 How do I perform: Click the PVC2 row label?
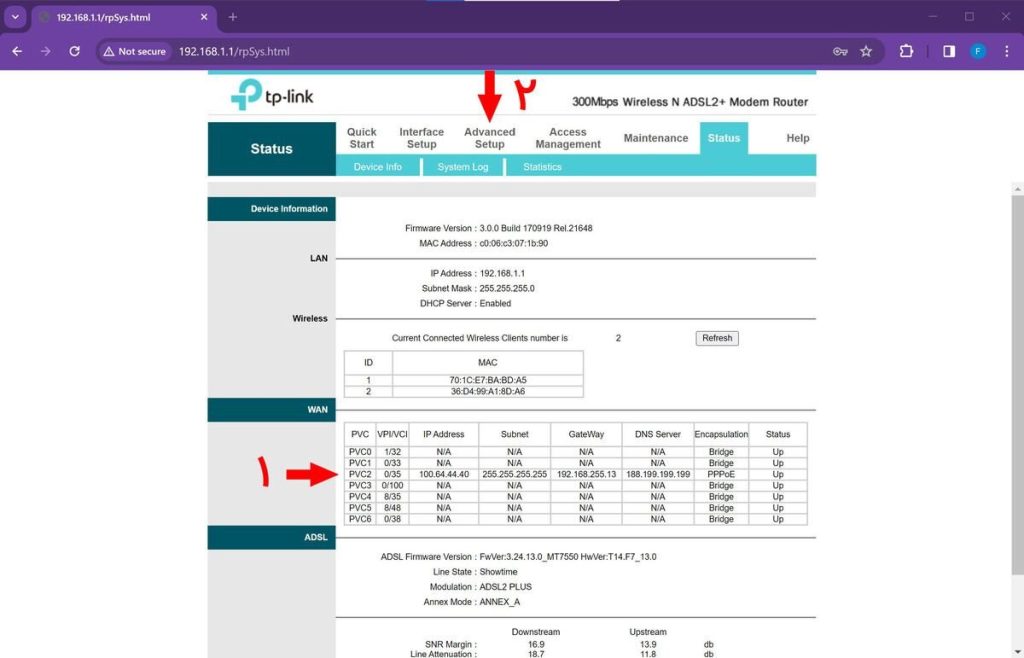click(360, 474)
